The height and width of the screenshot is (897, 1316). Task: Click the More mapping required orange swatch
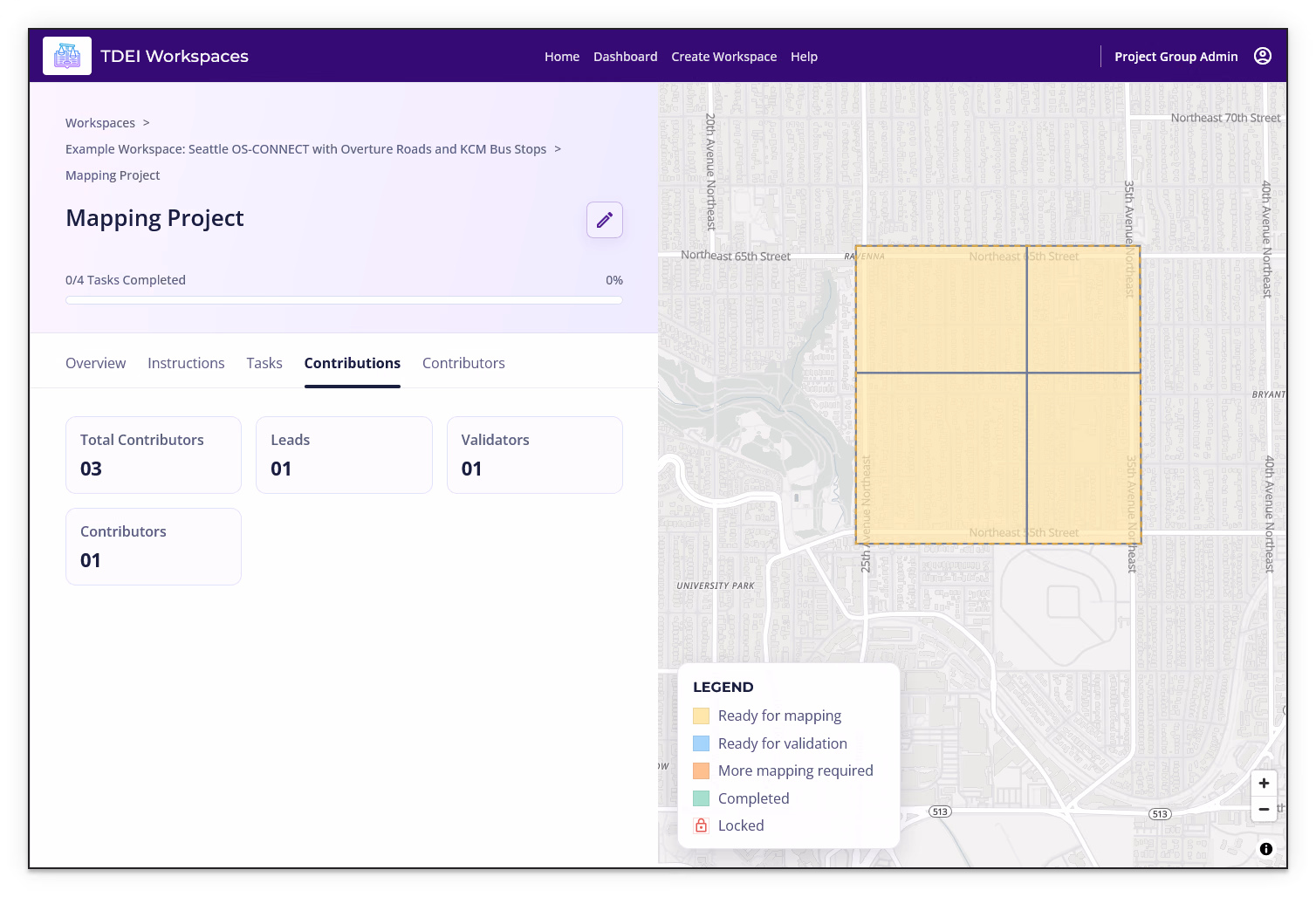point(701,770)
